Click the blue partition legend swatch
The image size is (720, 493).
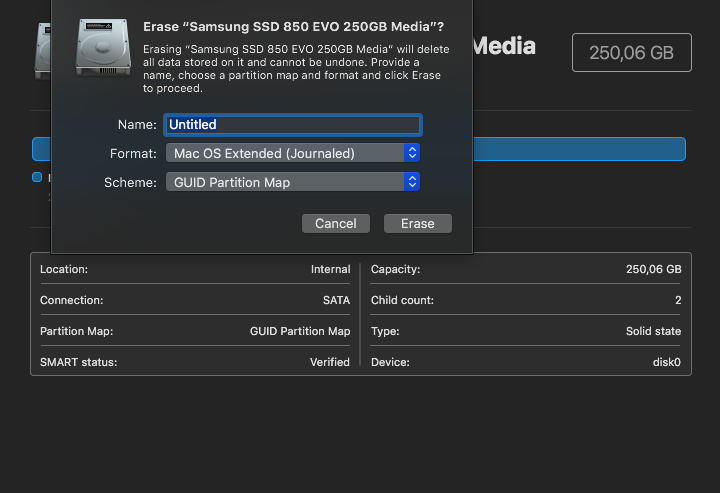point(37,177)
